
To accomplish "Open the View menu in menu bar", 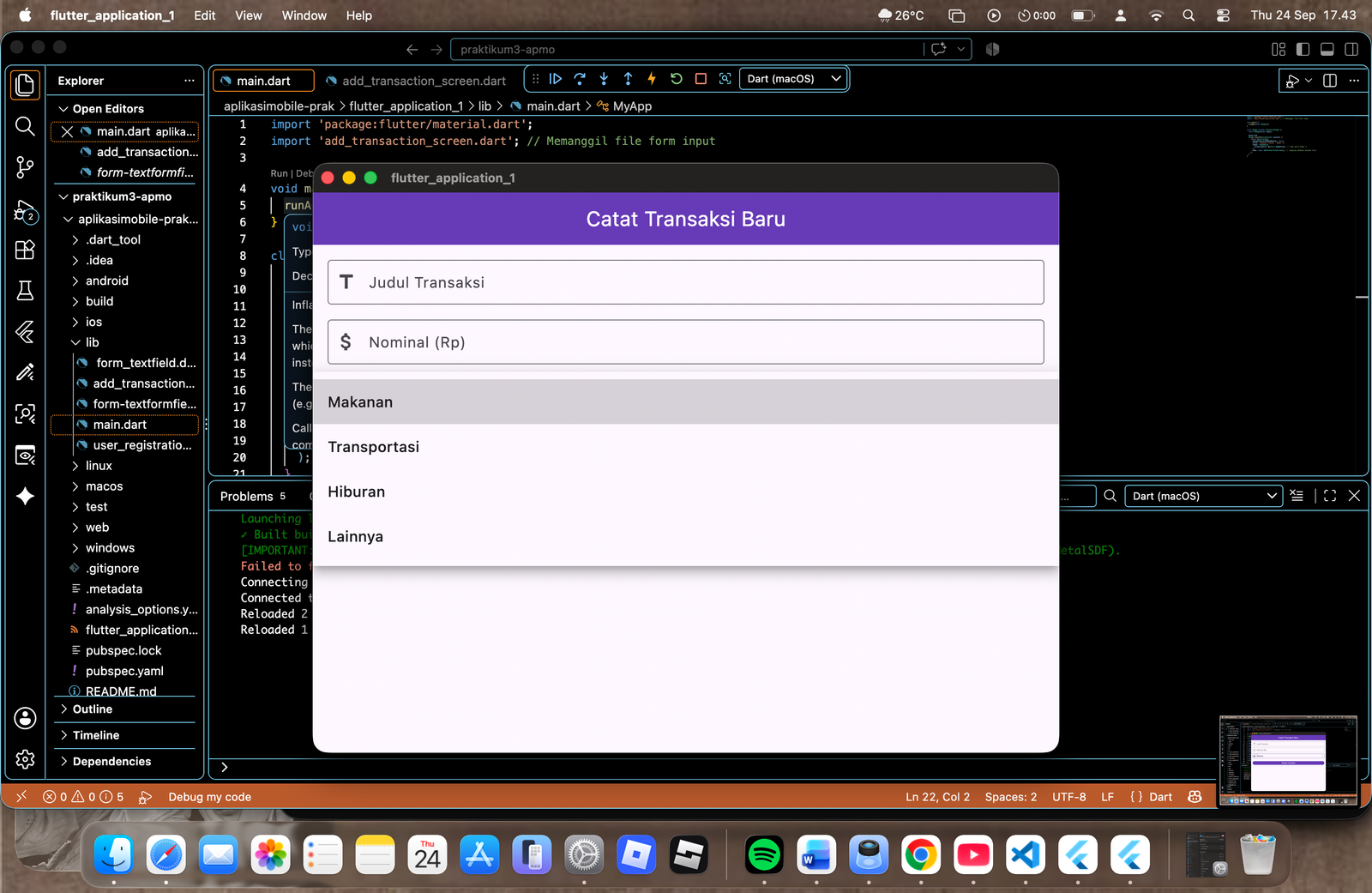I will 249,15.
